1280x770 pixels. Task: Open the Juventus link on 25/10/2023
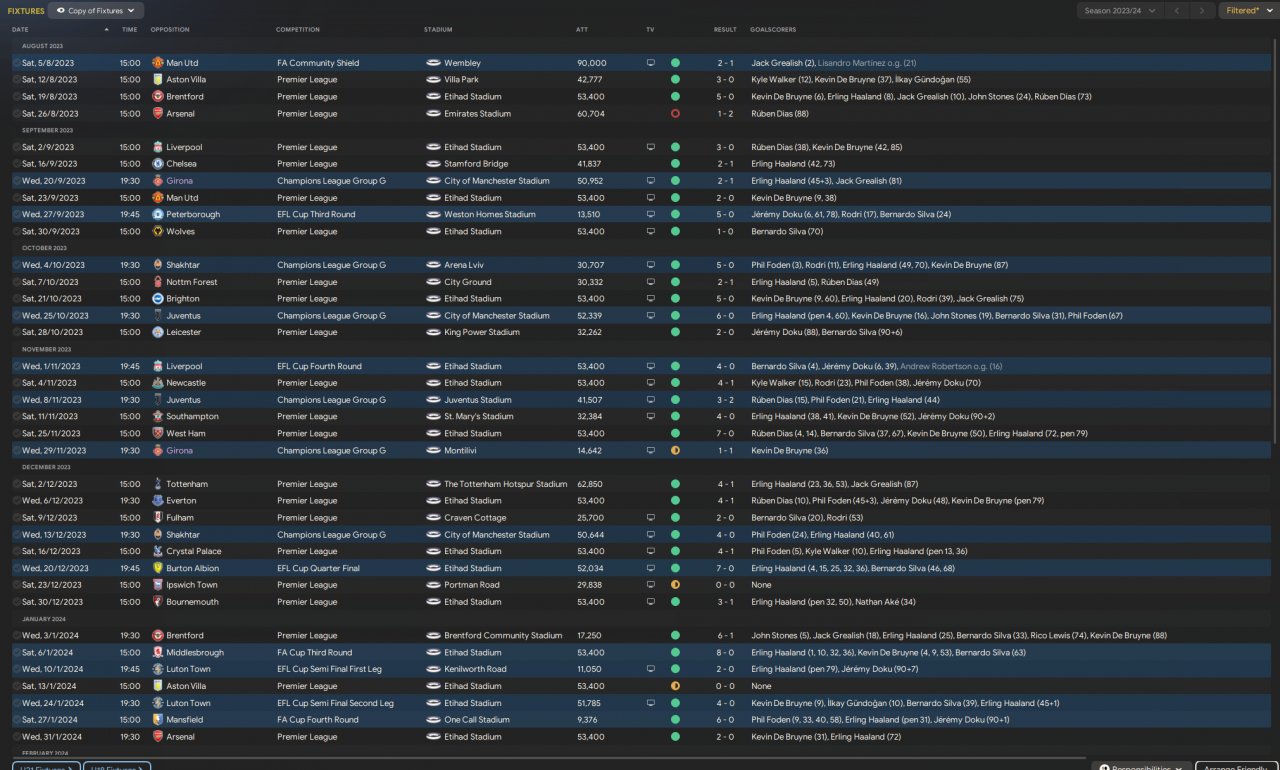click(x=183, y=315)
